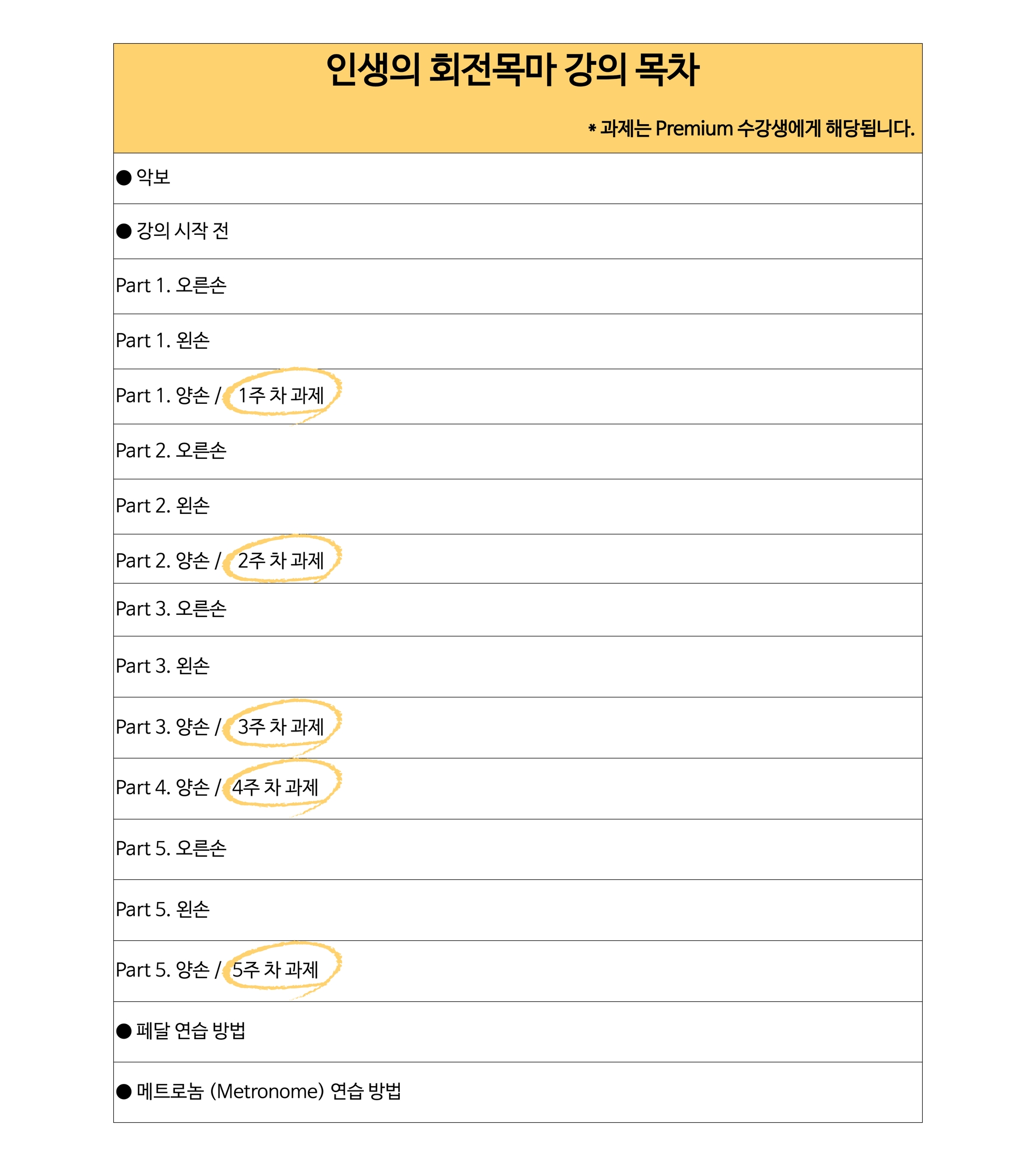Click the 인생의 회전목마 강의 목차 title
The image size is (1036, 1166).
coord(513,70)
